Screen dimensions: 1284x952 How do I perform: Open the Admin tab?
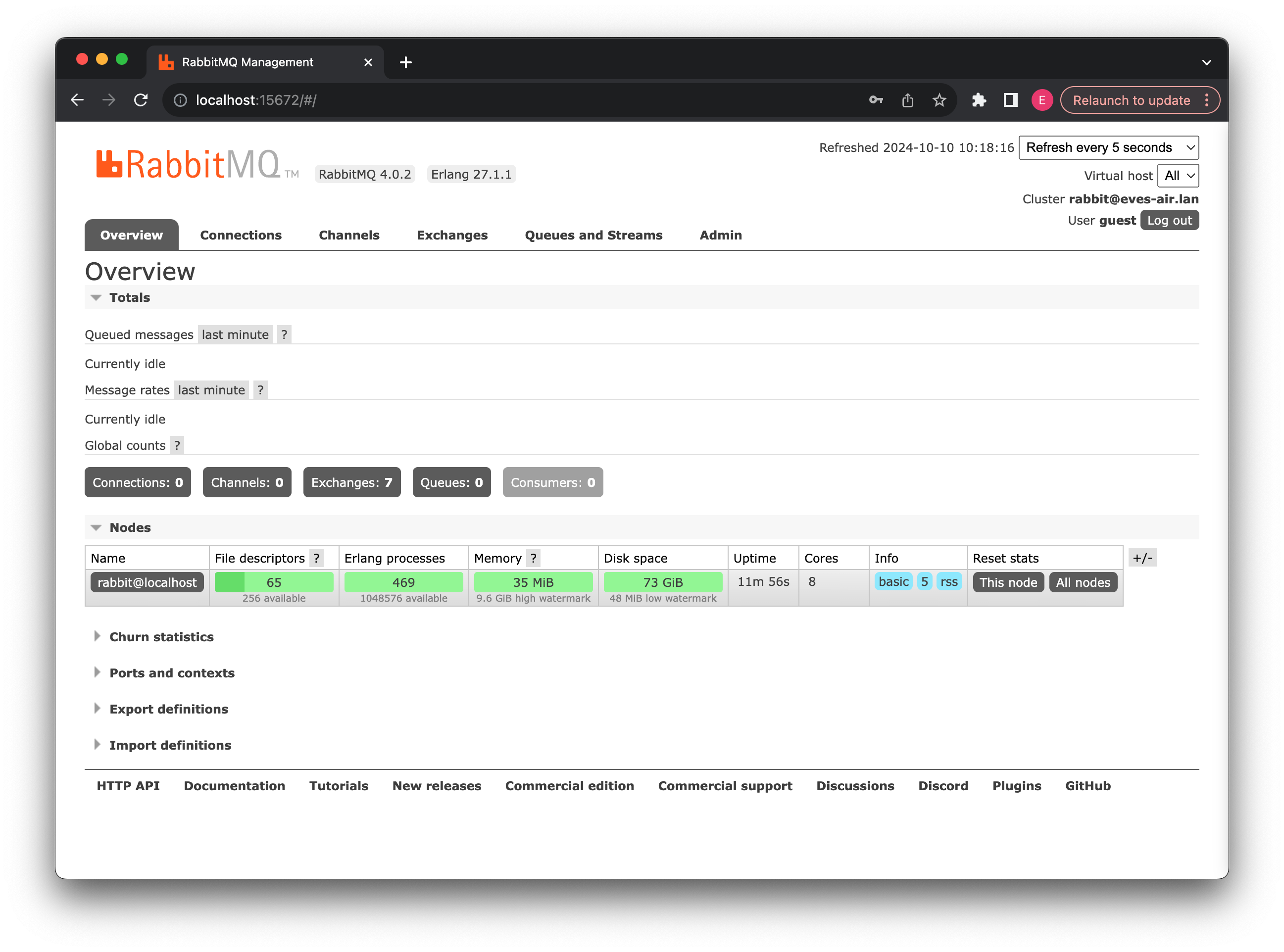coord(720,235)
